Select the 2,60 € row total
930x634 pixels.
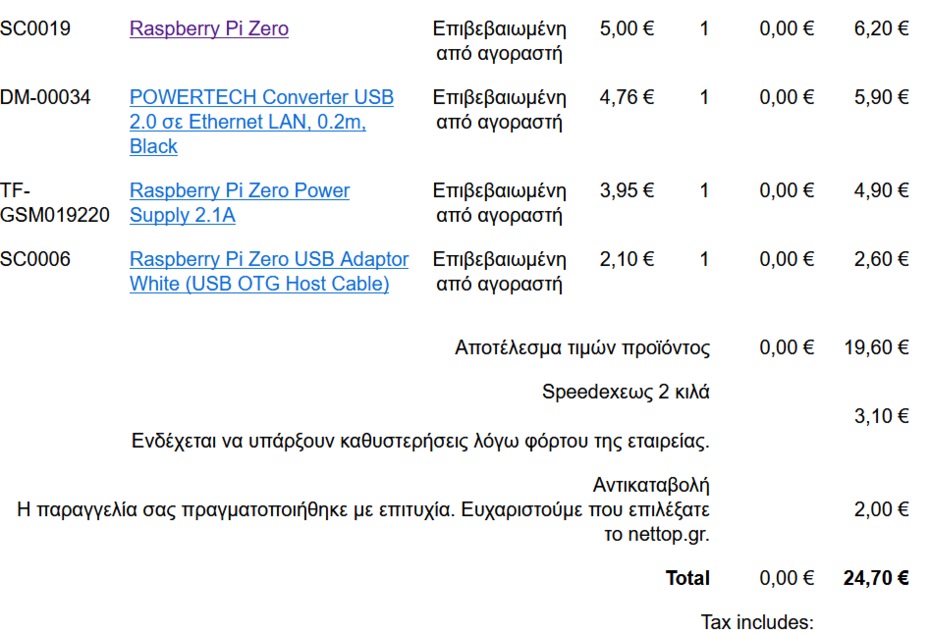point(881,260)
